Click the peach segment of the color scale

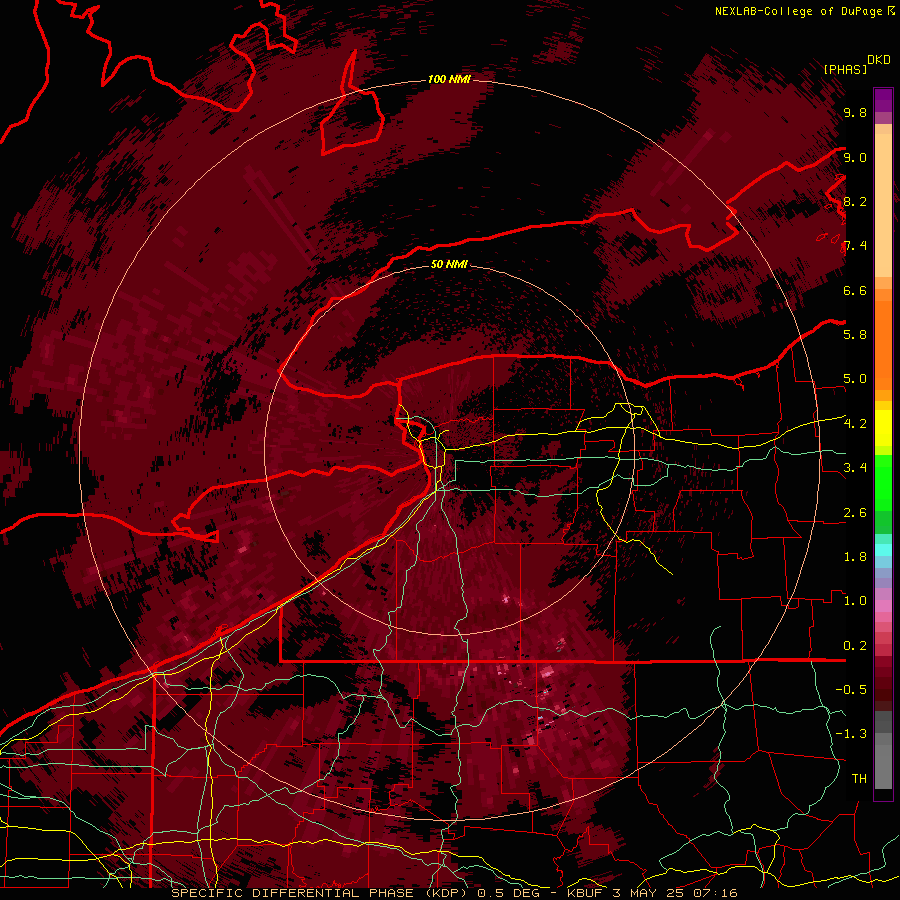(x=883, y=205)
